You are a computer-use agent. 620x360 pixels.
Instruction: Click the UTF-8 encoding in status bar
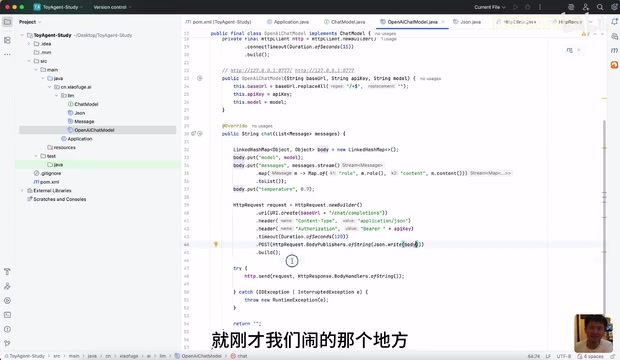(x=564, y=356)
